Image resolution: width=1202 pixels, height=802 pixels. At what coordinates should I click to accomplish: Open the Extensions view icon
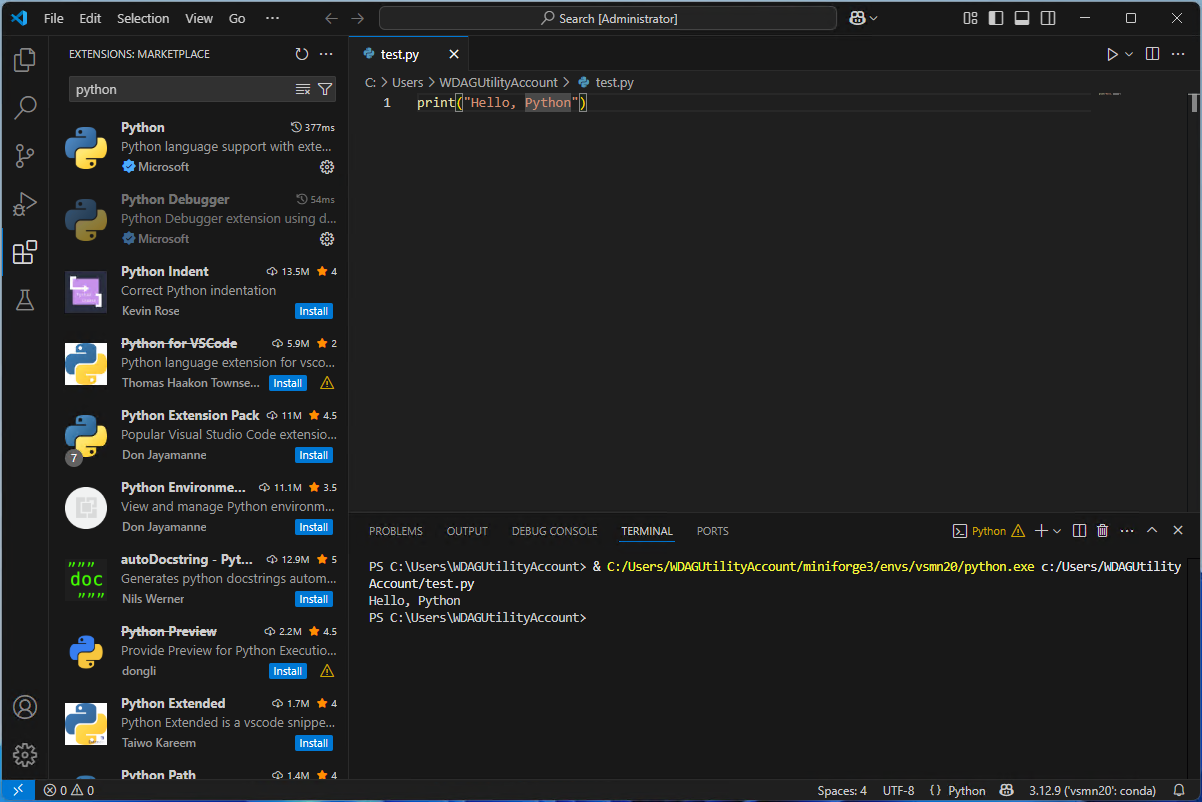tap(25, 252)
